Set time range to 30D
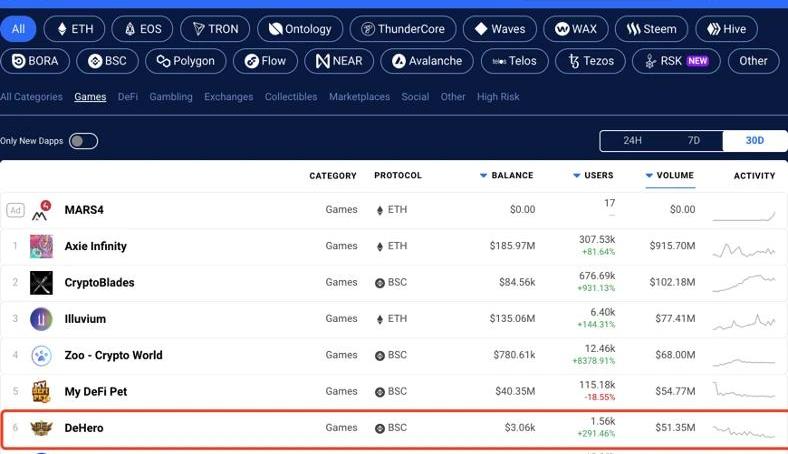This screenshot has width=788, height=454. pyautogui.click(x=754, y=141)
